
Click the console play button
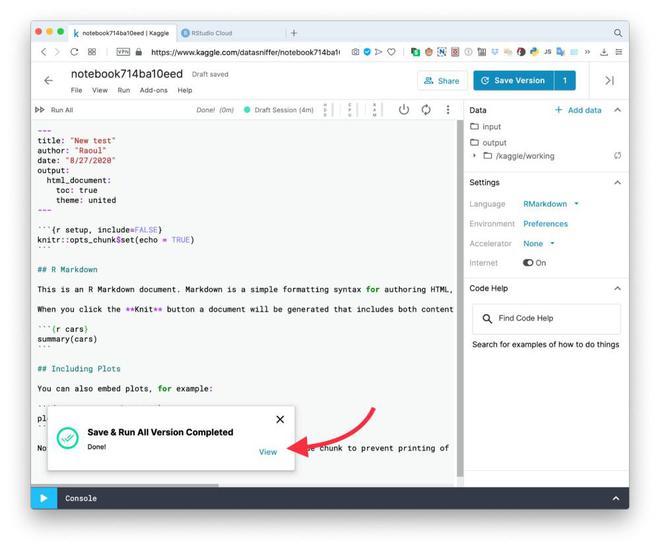click(44, 498)
